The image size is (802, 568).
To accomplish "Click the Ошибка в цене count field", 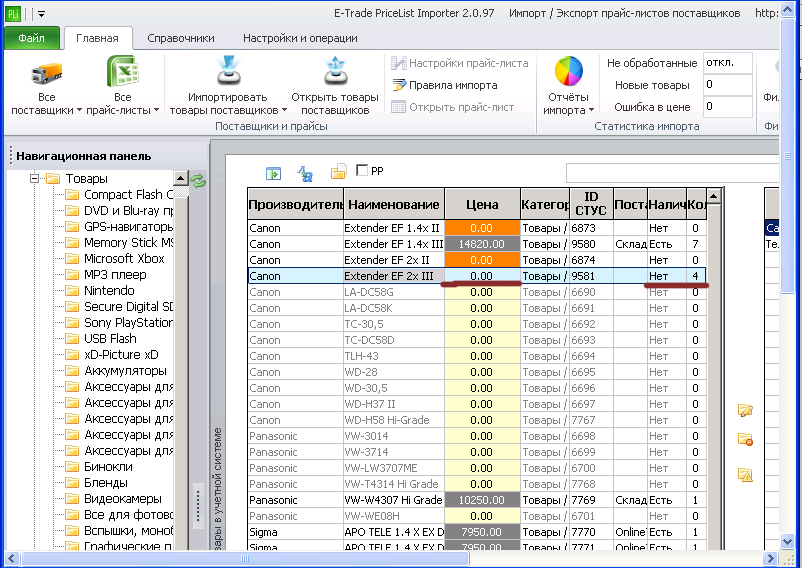I will click(x=727, y=107).
